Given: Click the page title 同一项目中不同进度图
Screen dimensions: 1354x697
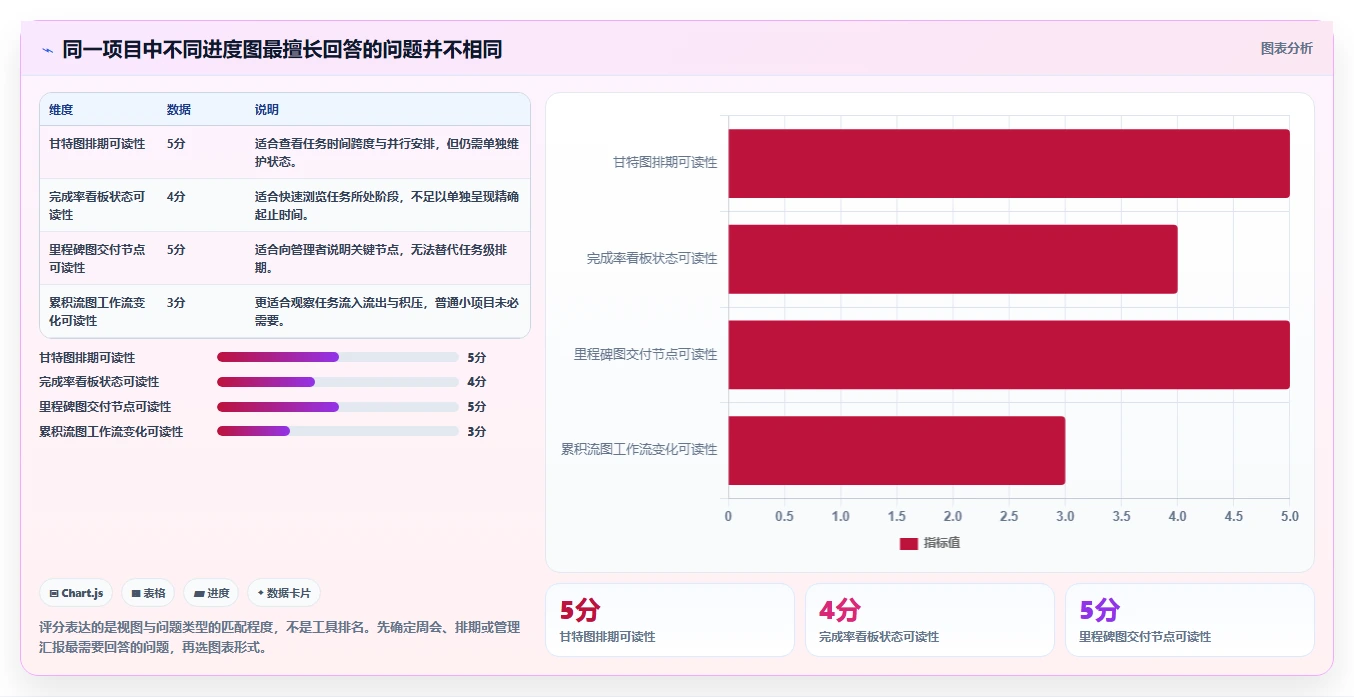Looking at the screenshot, I should pyautogui.click(x=282, y=50).
